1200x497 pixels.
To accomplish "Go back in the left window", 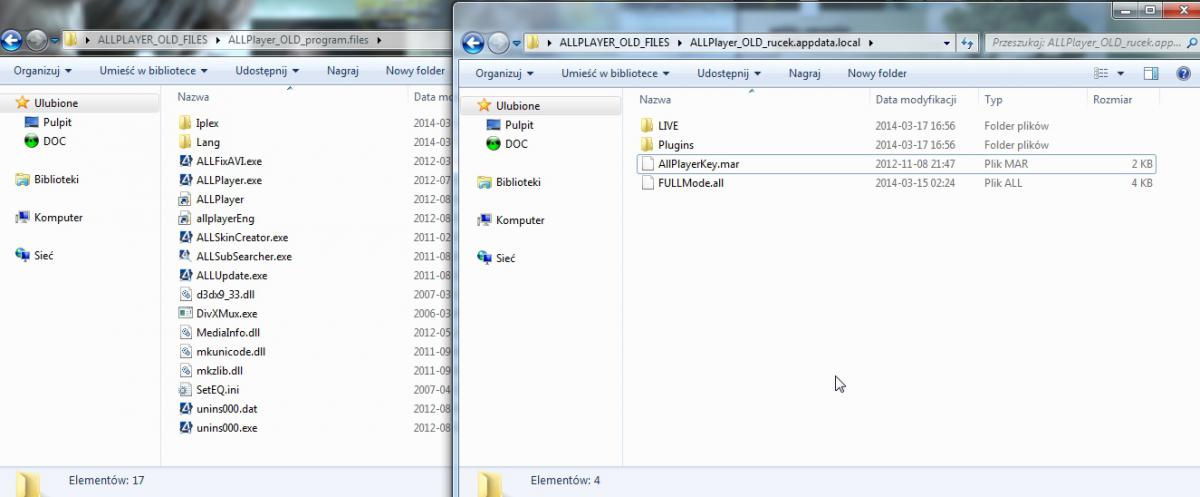I will (10, 40).
